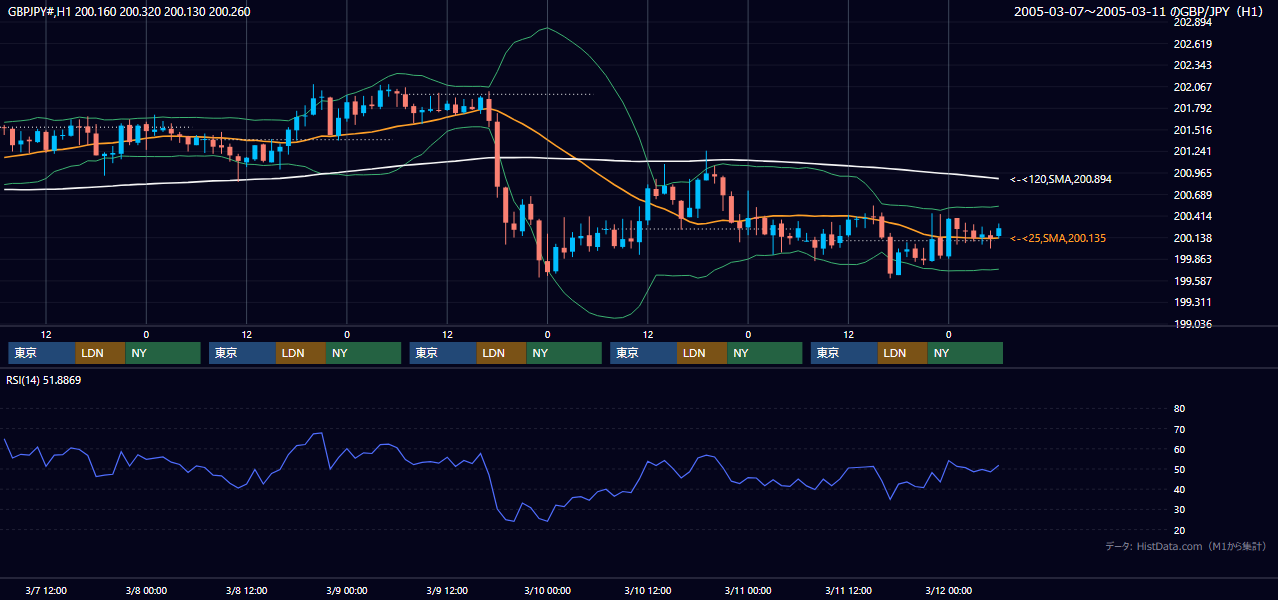Click the GBPJPY#,H1 symbol header text
This screenshot has height=600, width=1278.
(x=129, y=12)
